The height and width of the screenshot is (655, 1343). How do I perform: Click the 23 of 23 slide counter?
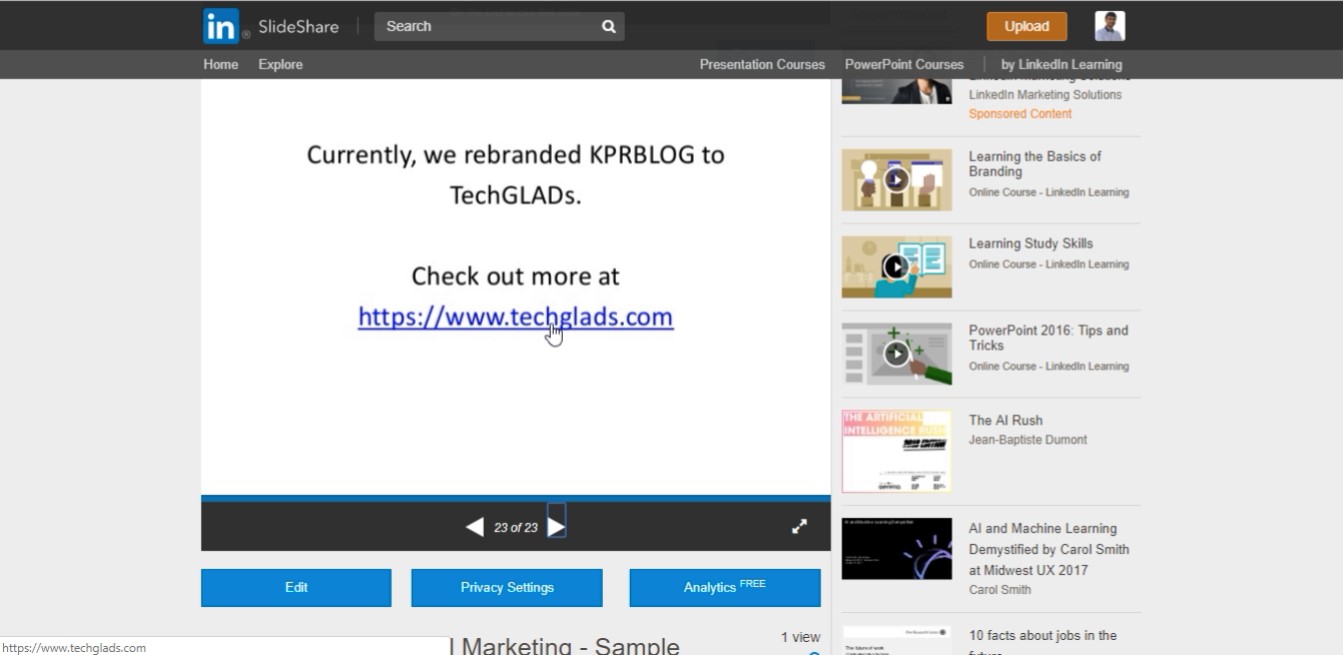click(x=516, y=528)
